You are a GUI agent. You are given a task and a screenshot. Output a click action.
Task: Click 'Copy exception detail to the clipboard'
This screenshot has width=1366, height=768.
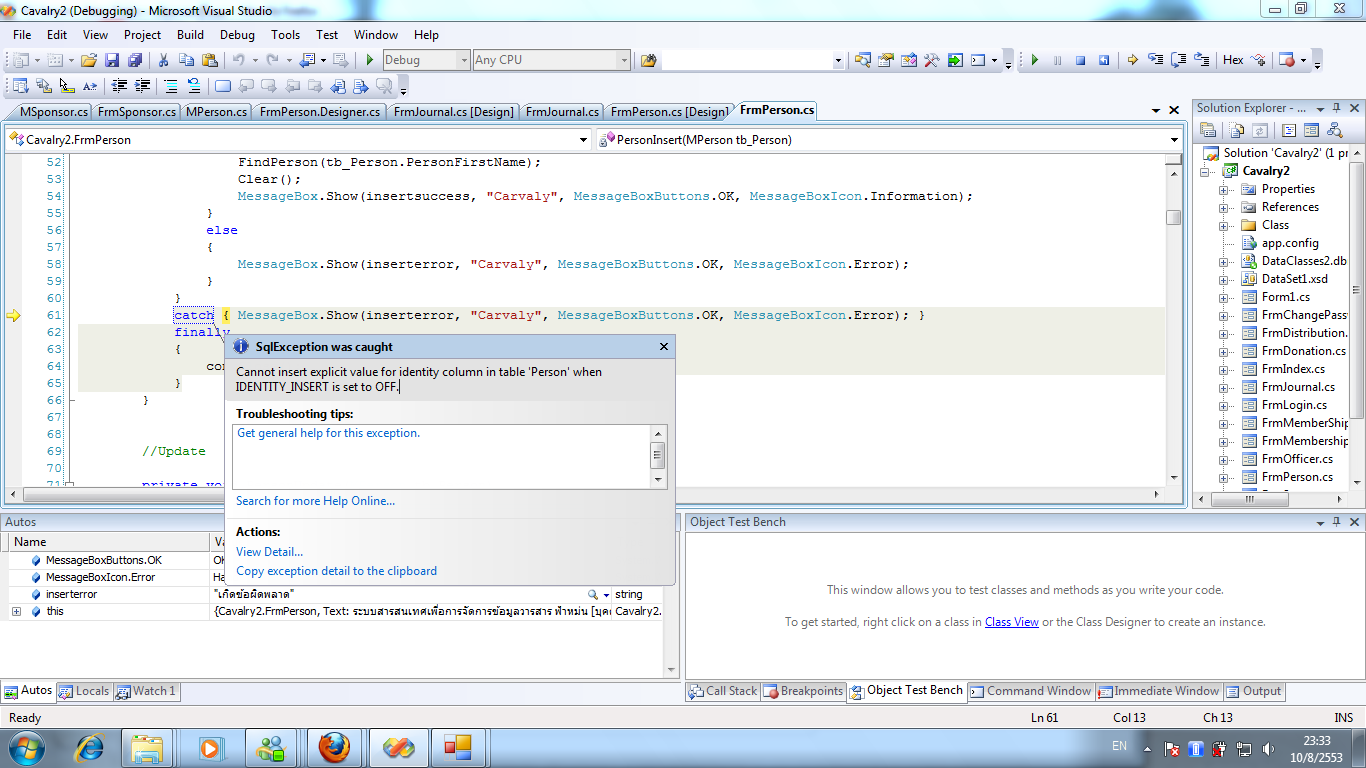[x=336, y=571]
